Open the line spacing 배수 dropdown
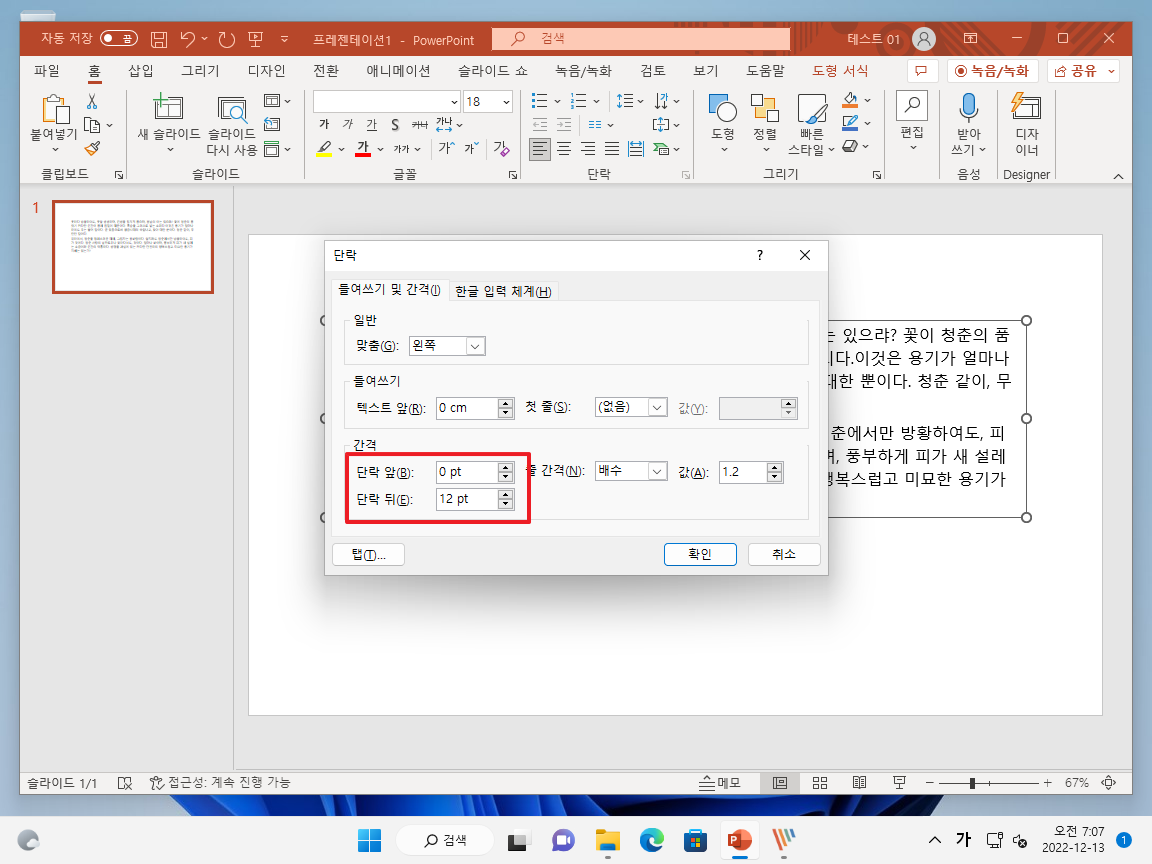The height and width of the screenshot is (864, 1152). [657, 472]
